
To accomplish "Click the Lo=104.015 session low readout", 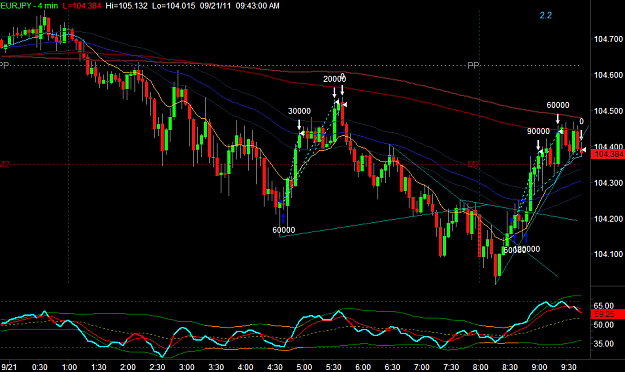I will pos(174,6).
